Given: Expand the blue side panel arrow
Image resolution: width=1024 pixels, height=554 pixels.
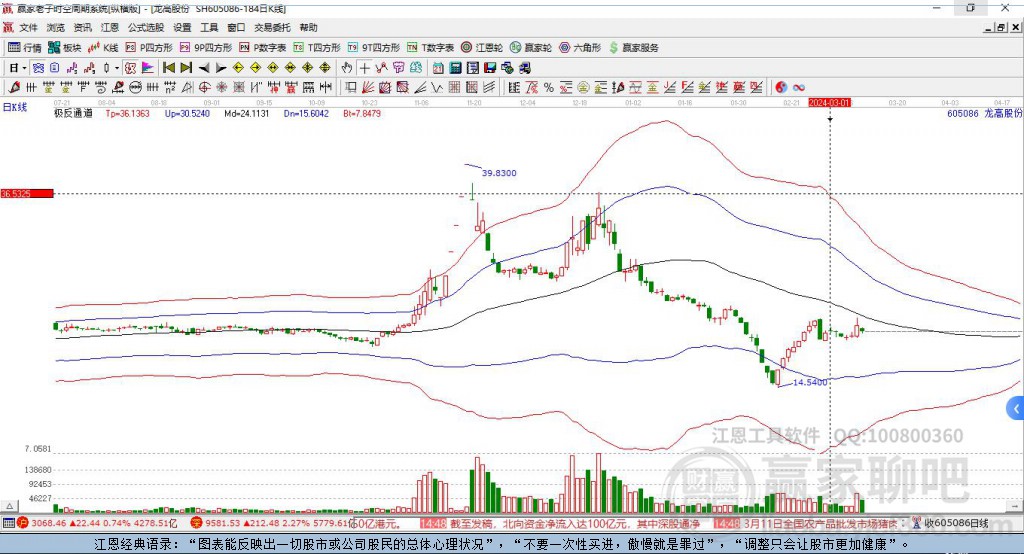Looking at the screenshot, I should [x=1016, y=410].
